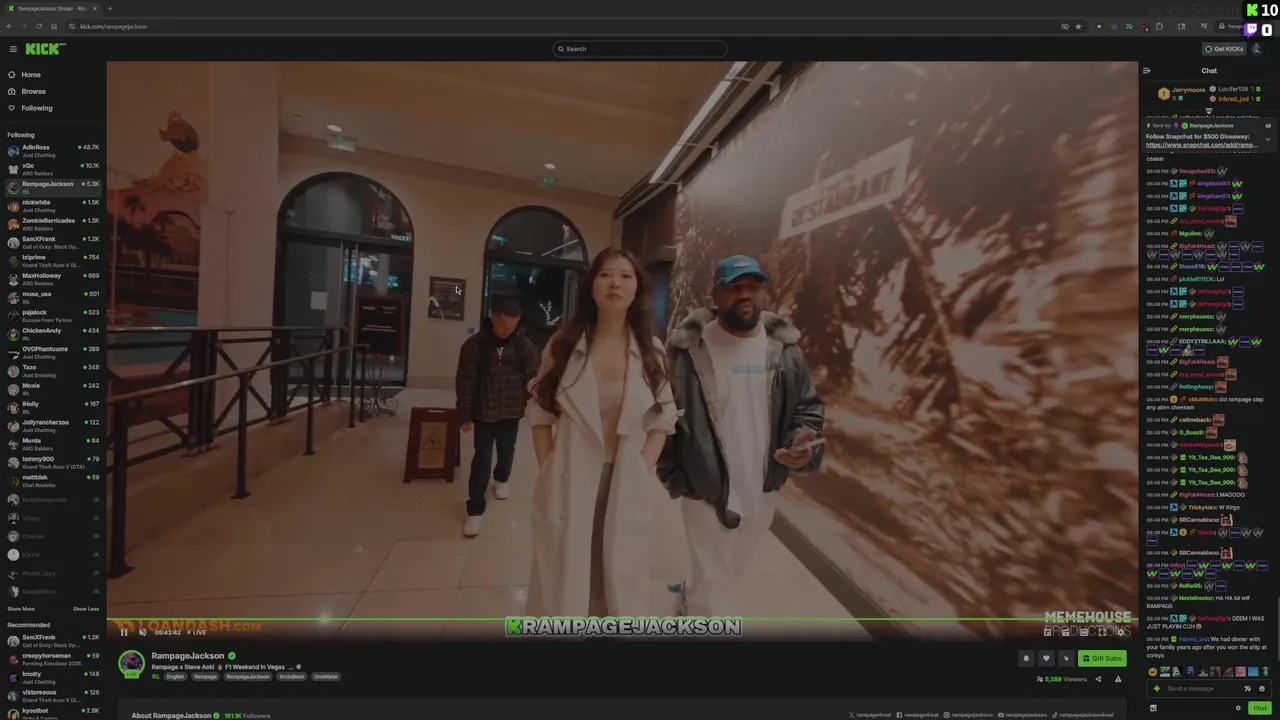Open DVDPhantuums channel in sidebar
The width and height of the screenshot is (1280, 720).
(53, 352)
